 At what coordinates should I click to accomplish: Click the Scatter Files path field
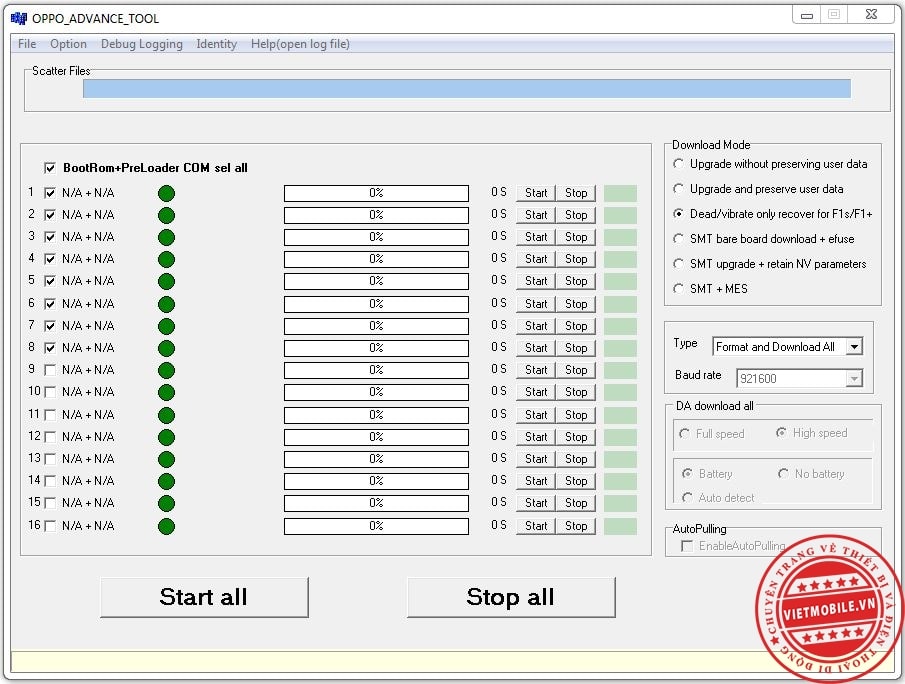point(466,88)
